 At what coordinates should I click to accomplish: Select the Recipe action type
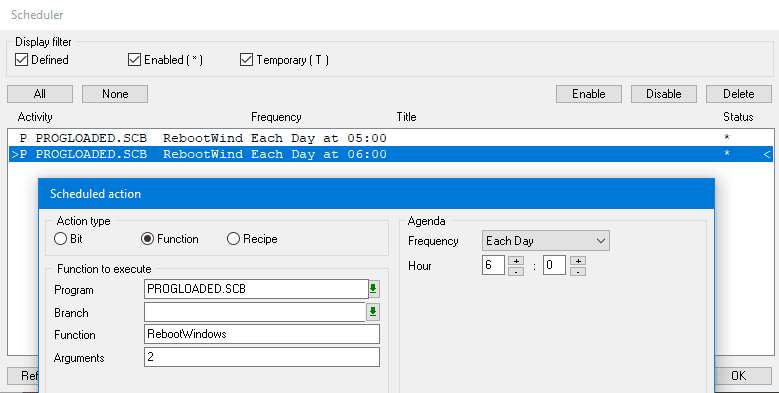(x=234, y=239)
